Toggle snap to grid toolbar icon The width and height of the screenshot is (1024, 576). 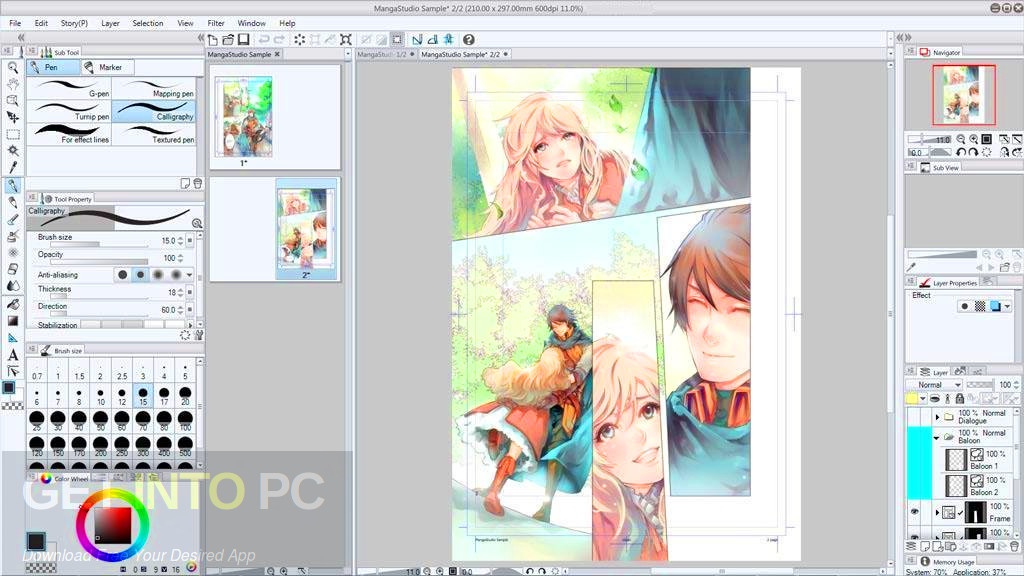449,40
